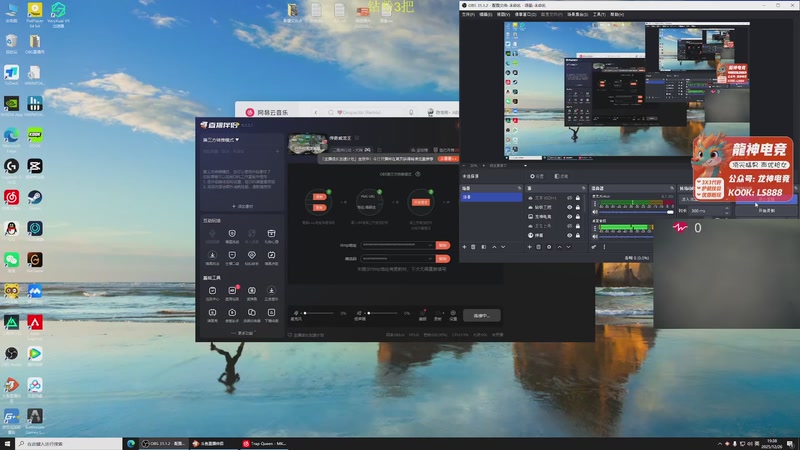The height and width of the screenshot is (450, 800).
Task: Open source properties gear in sources toolbar
Action: pos(549,247)
